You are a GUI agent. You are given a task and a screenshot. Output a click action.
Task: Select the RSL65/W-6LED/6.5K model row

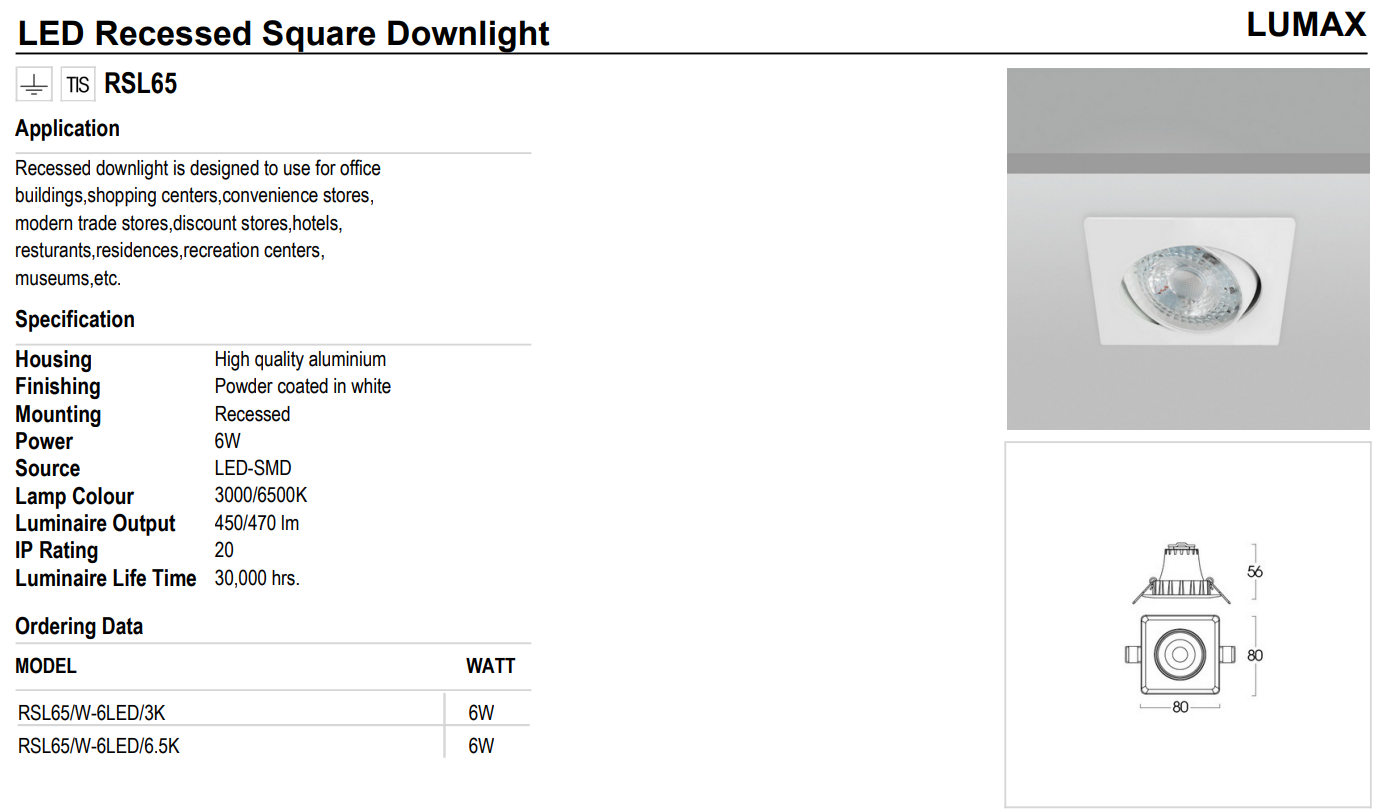pyautogui.click(x=99, y=746)
